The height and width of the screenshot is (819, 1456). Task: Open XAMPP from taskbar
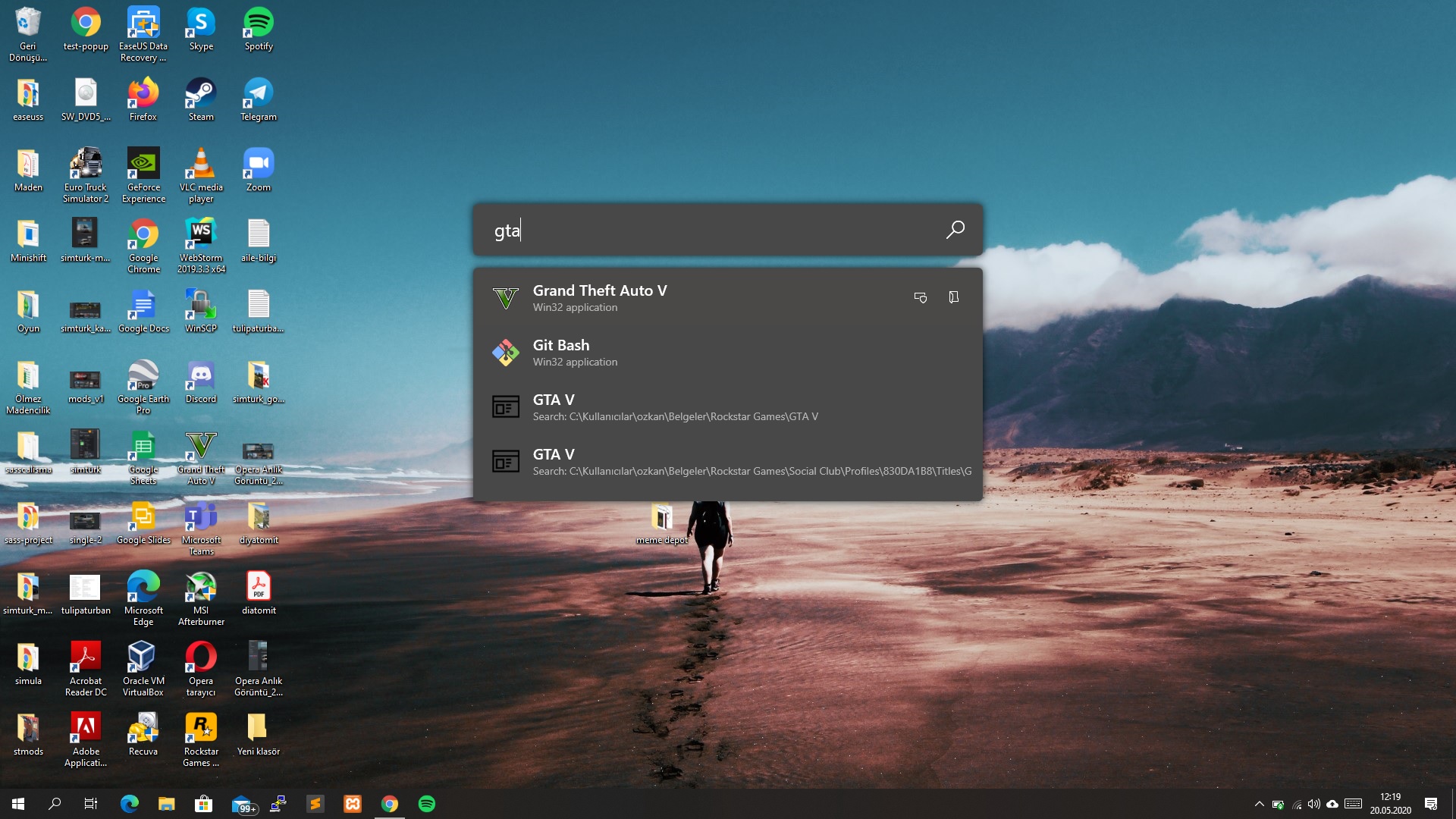tap(353, 804)
